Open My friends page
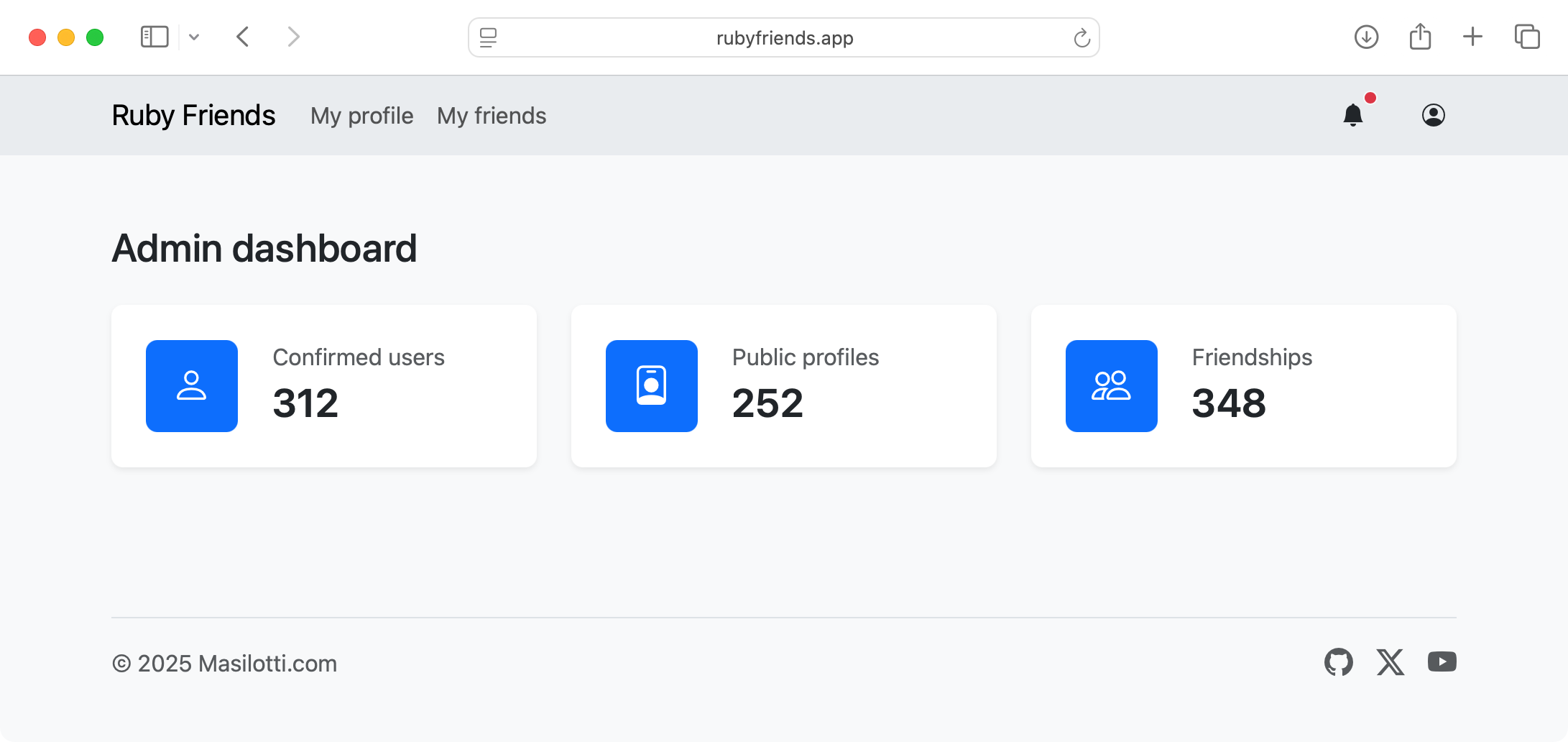Viewport: 1568px width, 742px height. coord(492,116)
